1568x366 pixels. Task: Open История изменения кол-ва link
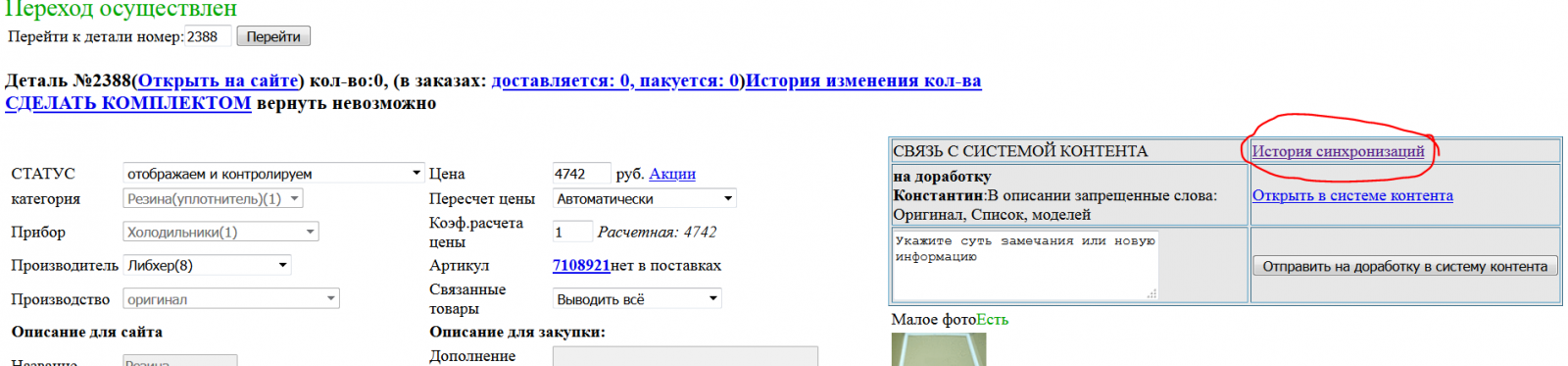point(863,80)
